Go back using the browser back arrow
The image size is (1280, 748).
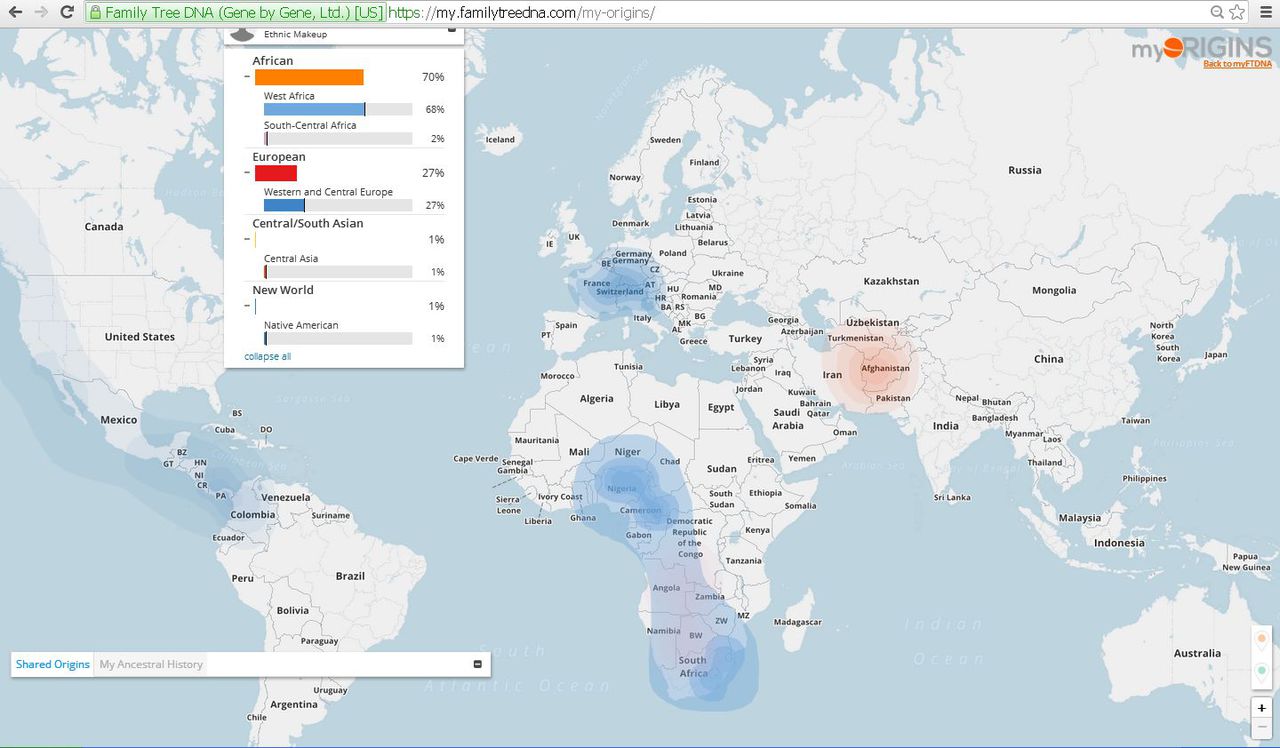15,13
